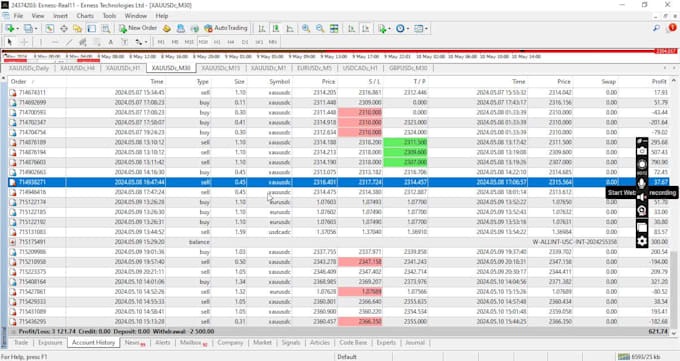This screenshot has width=680, height=361.
Task: Open the Exposure terminal tab
Action: coord(50,342)
